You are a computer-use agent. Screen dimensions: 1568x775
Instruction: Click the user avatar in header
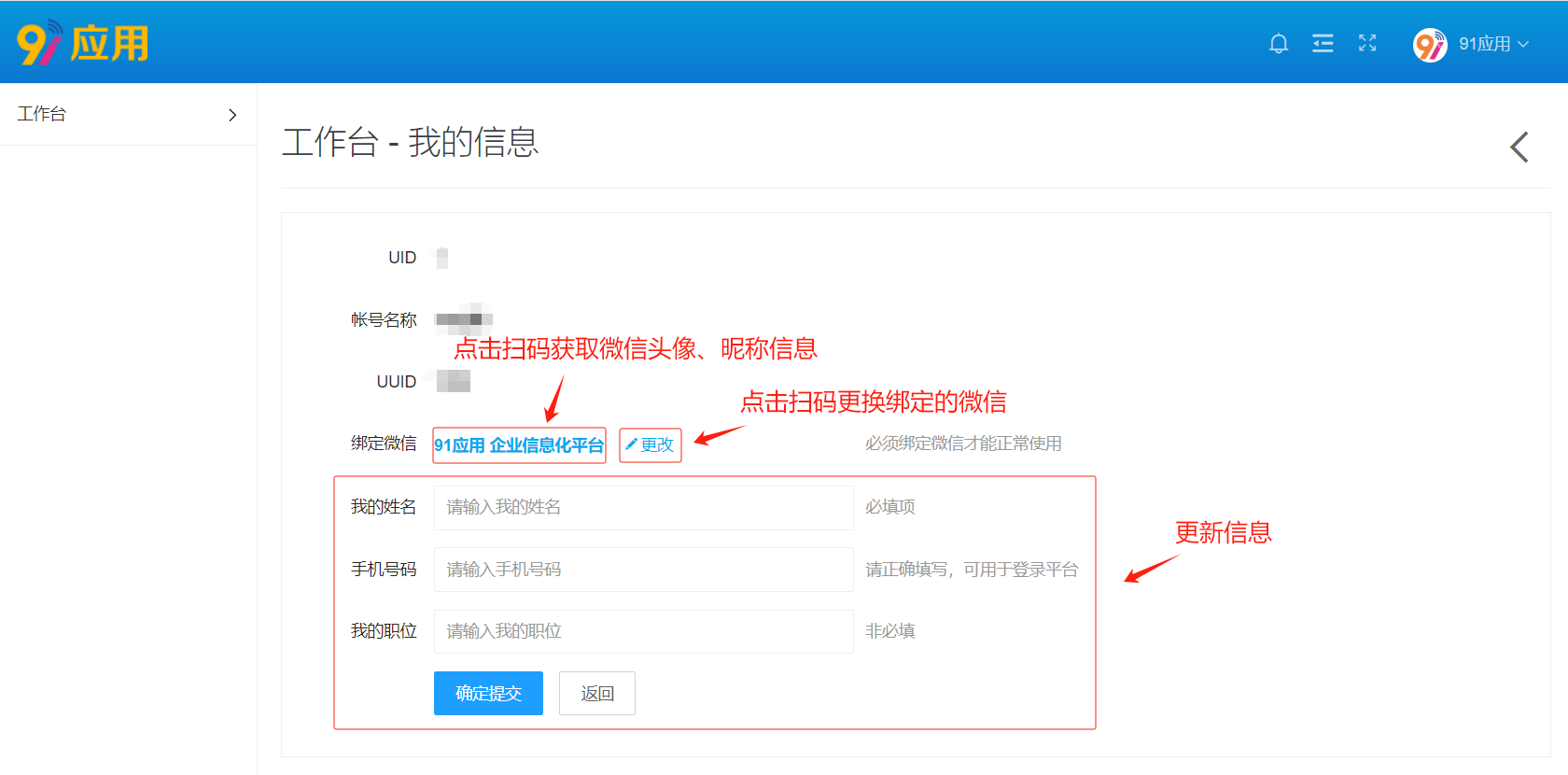click(1429, 44)
